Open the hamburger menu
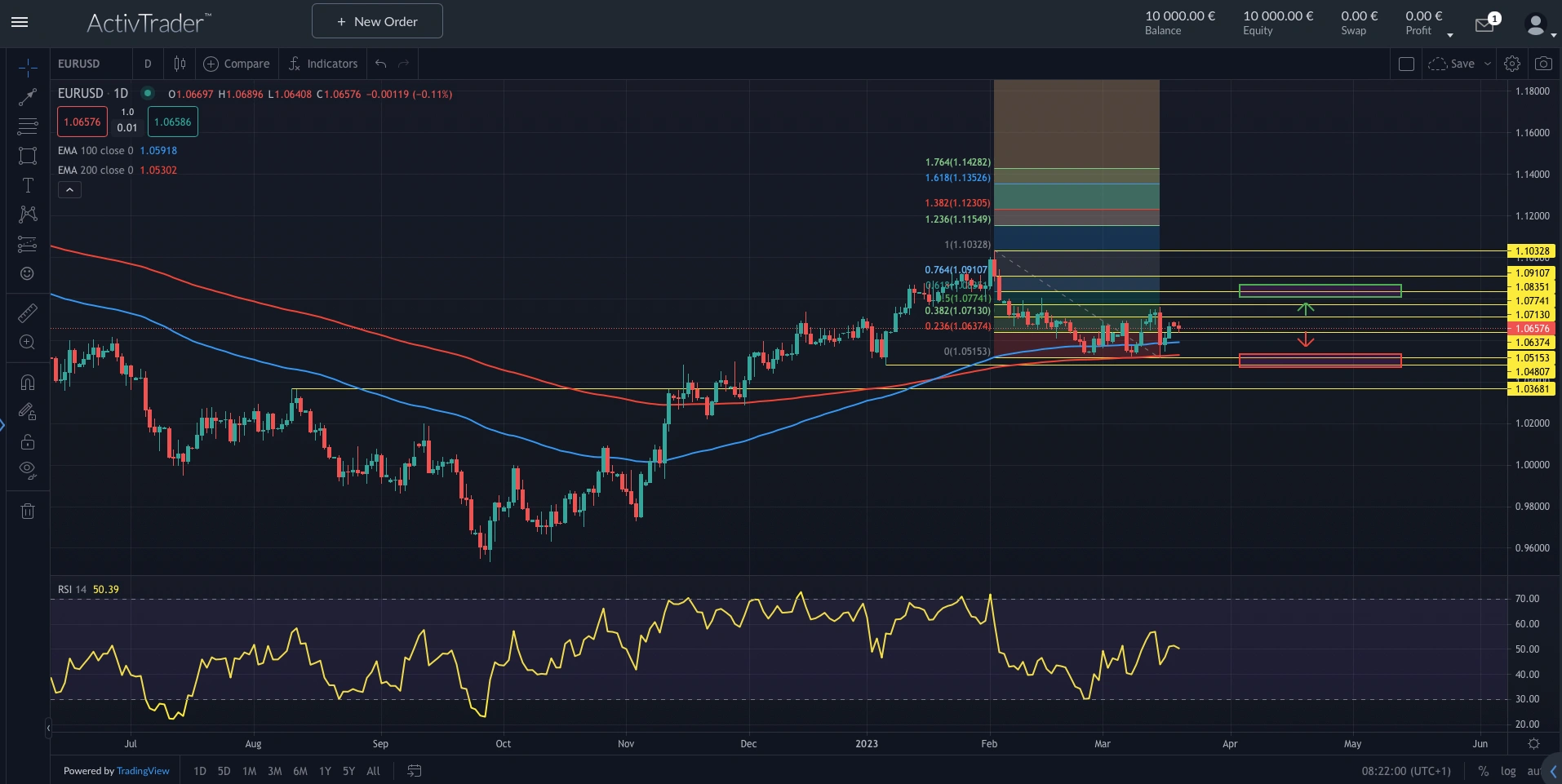The image size is (1562, 784). [x=20, y=22]
